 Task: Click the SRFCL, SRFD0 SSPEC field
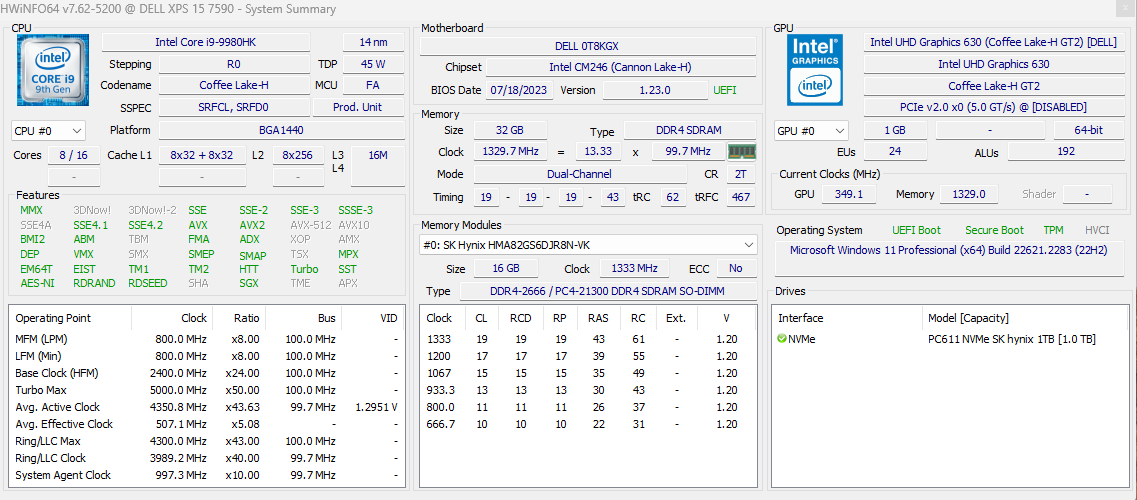pos(233,107)
